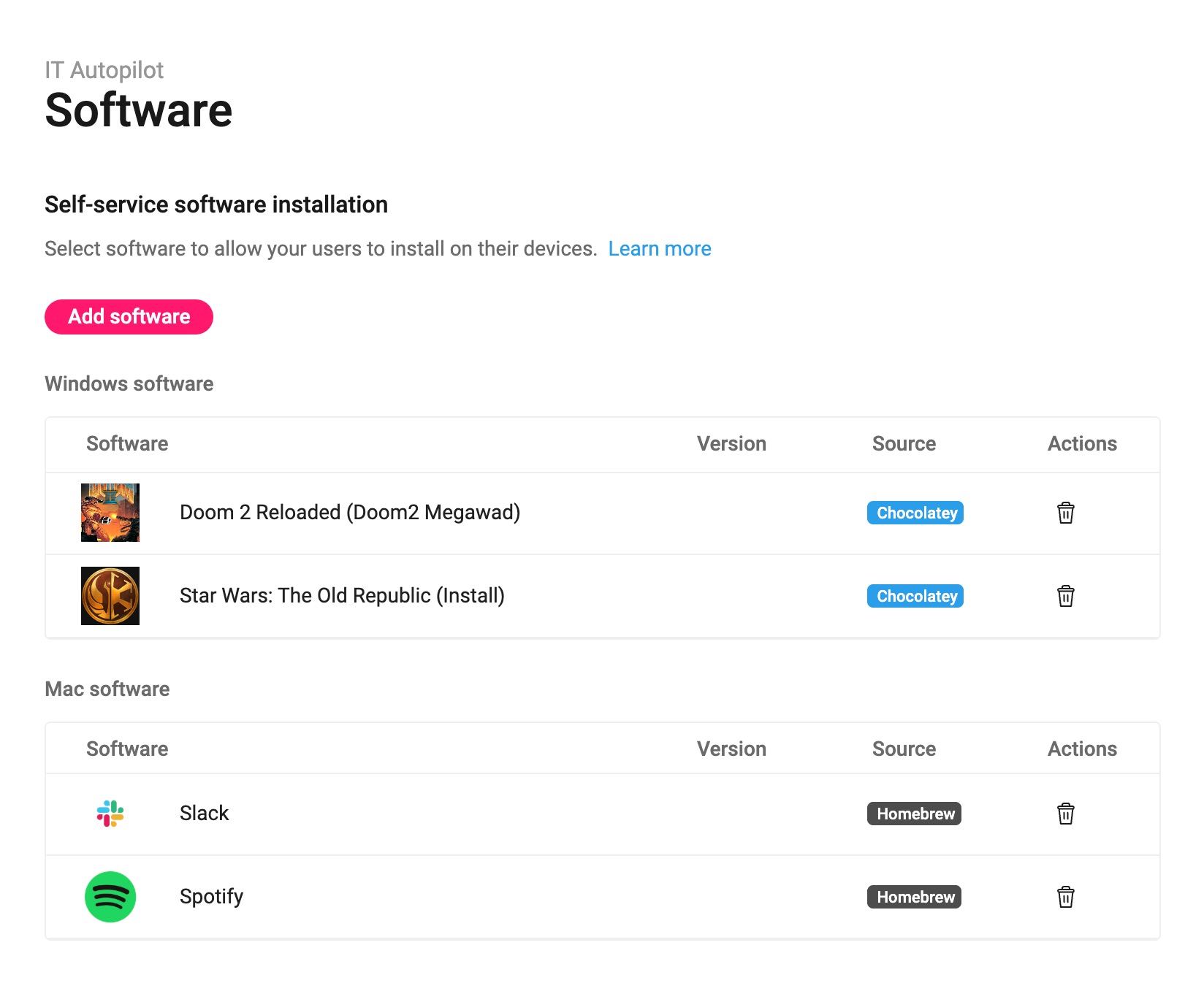
Task: Click the Version column header in Windows table
Action: [731, 444]
